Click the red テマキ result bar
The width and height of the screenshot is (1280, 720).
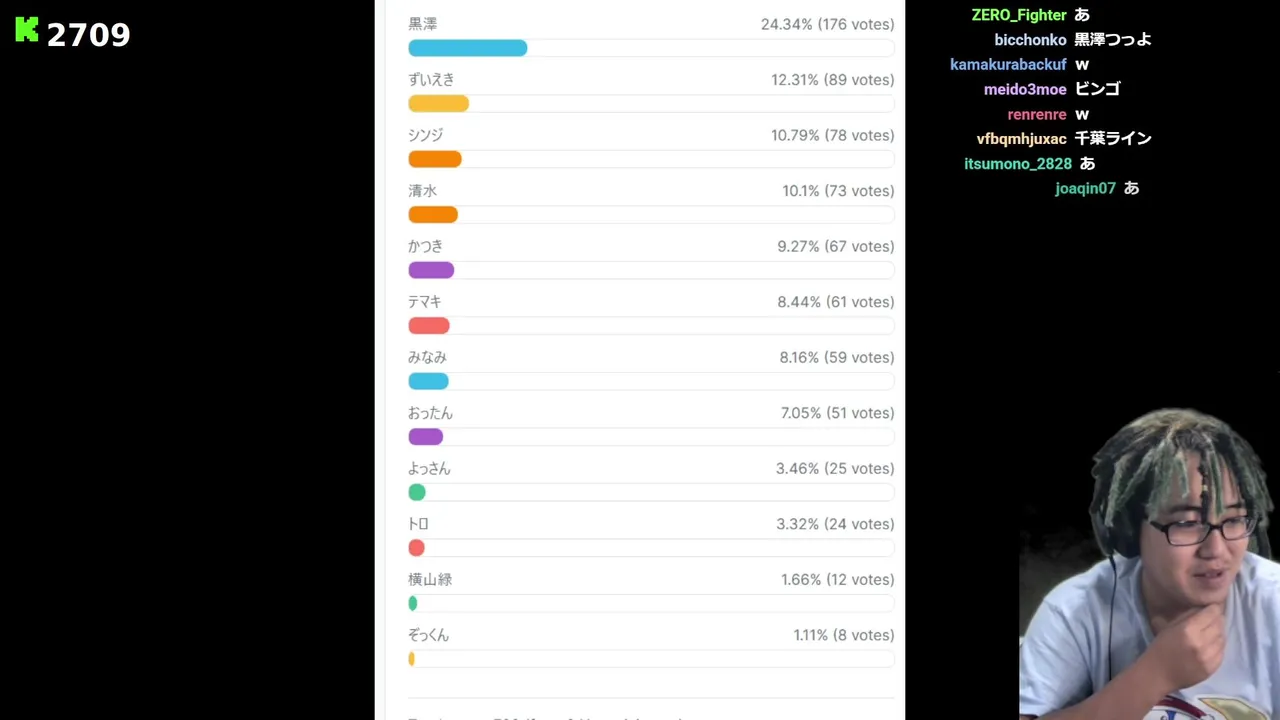429,326
